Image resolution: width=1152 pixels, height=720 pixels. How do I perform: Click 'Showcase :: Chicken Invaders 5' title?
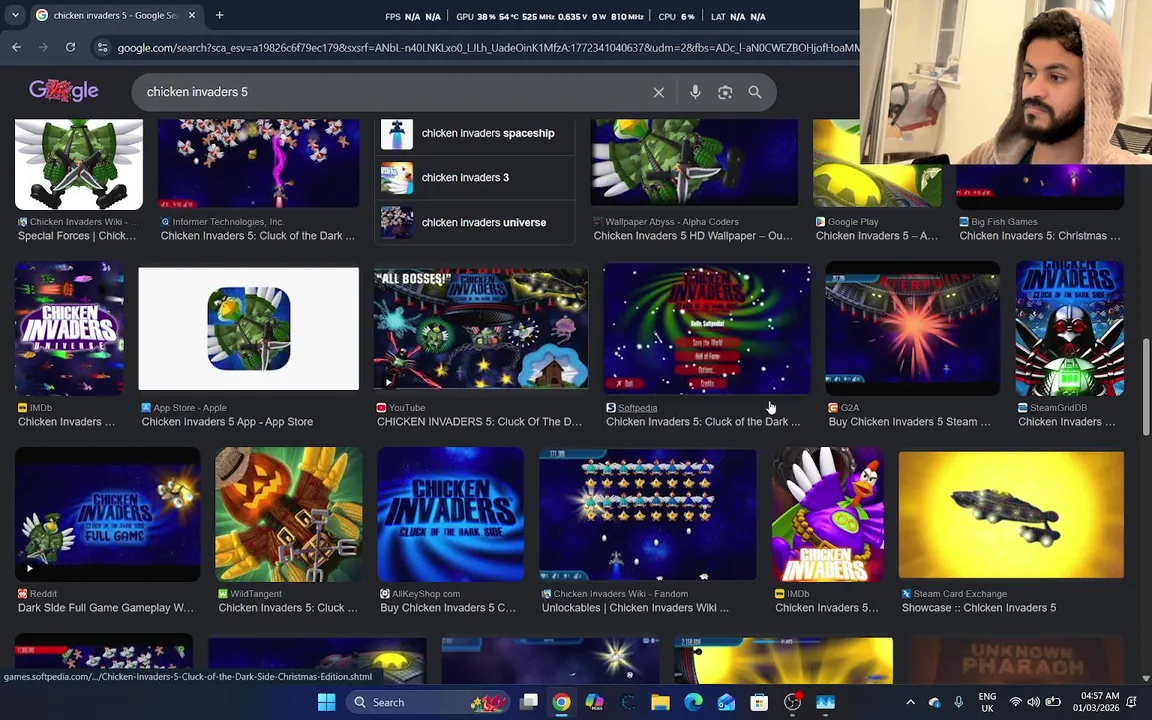[x=979, y=608]
